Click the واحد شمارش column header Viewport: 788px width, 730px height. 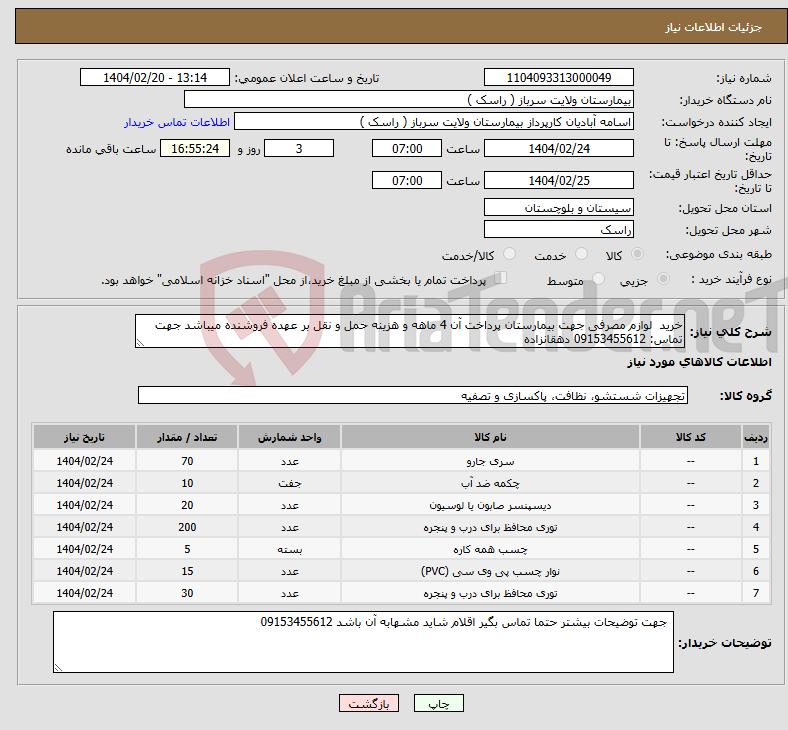point(289,437)
